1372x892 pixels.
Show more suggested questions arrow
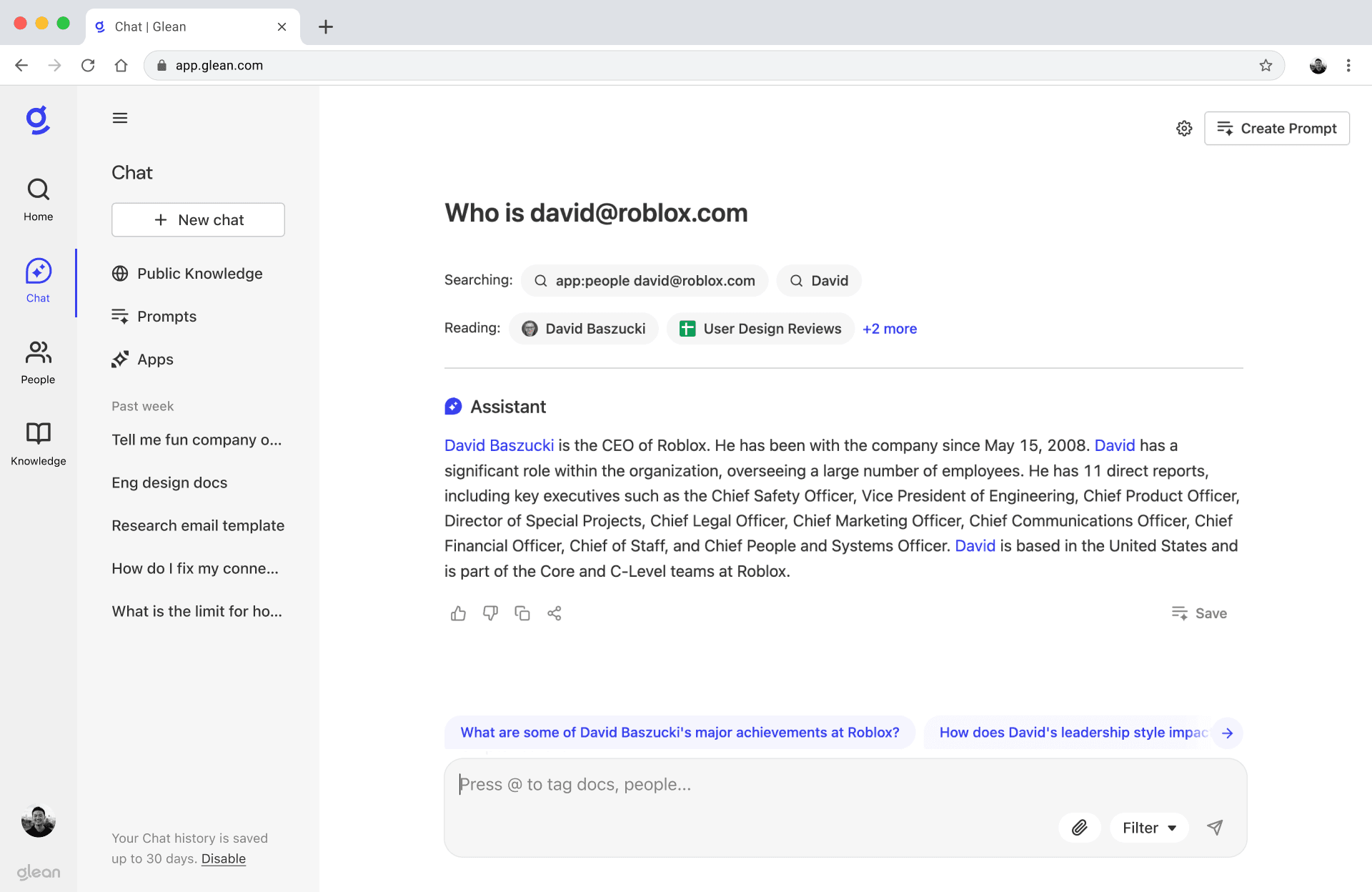pyautogui.click(x=1228, y=733)
